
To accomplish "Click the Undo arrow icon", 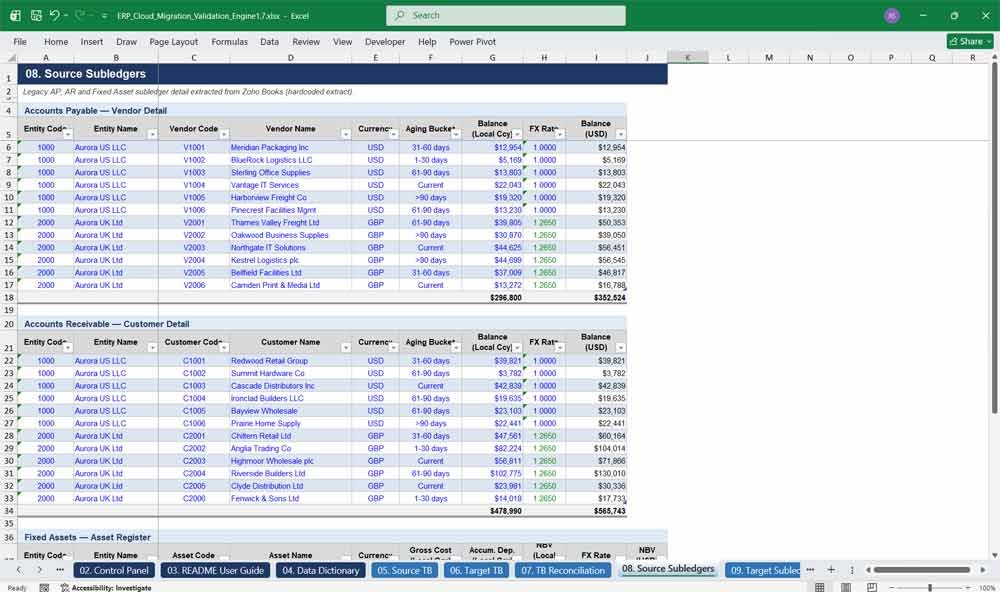I will pos(55,15).
